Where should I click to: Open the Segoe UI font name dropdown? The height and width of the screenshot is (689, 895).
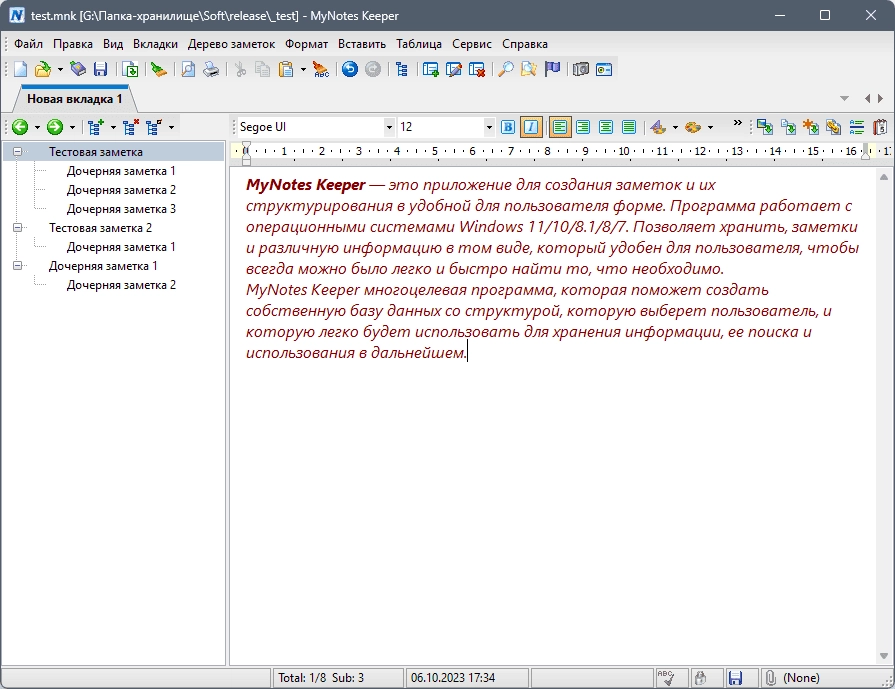tap(389, 127)
